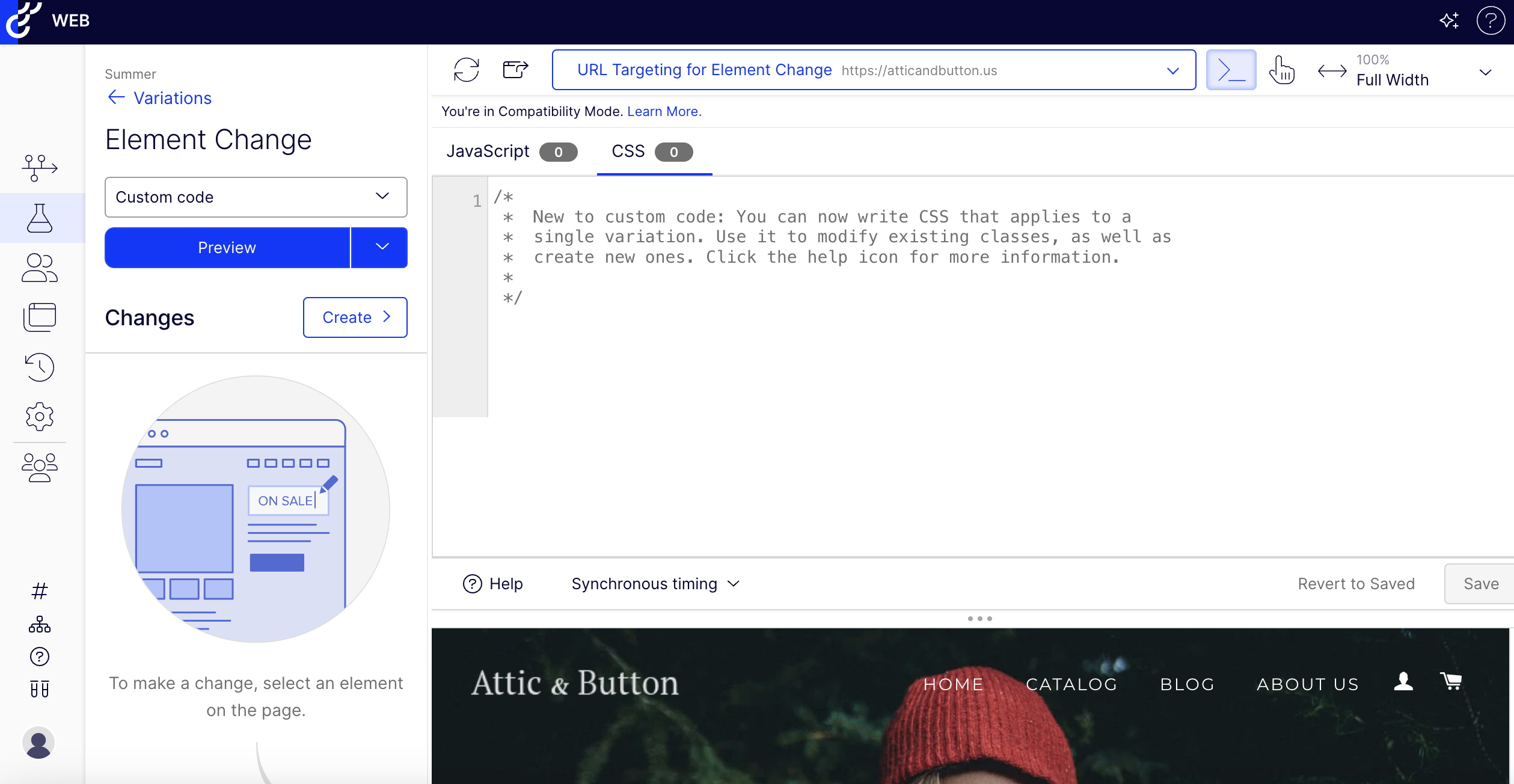Viewport: 1514px width, 784px height.
Task: Expand the Preview button split dropdown
Action: click(x=379, y=247)
